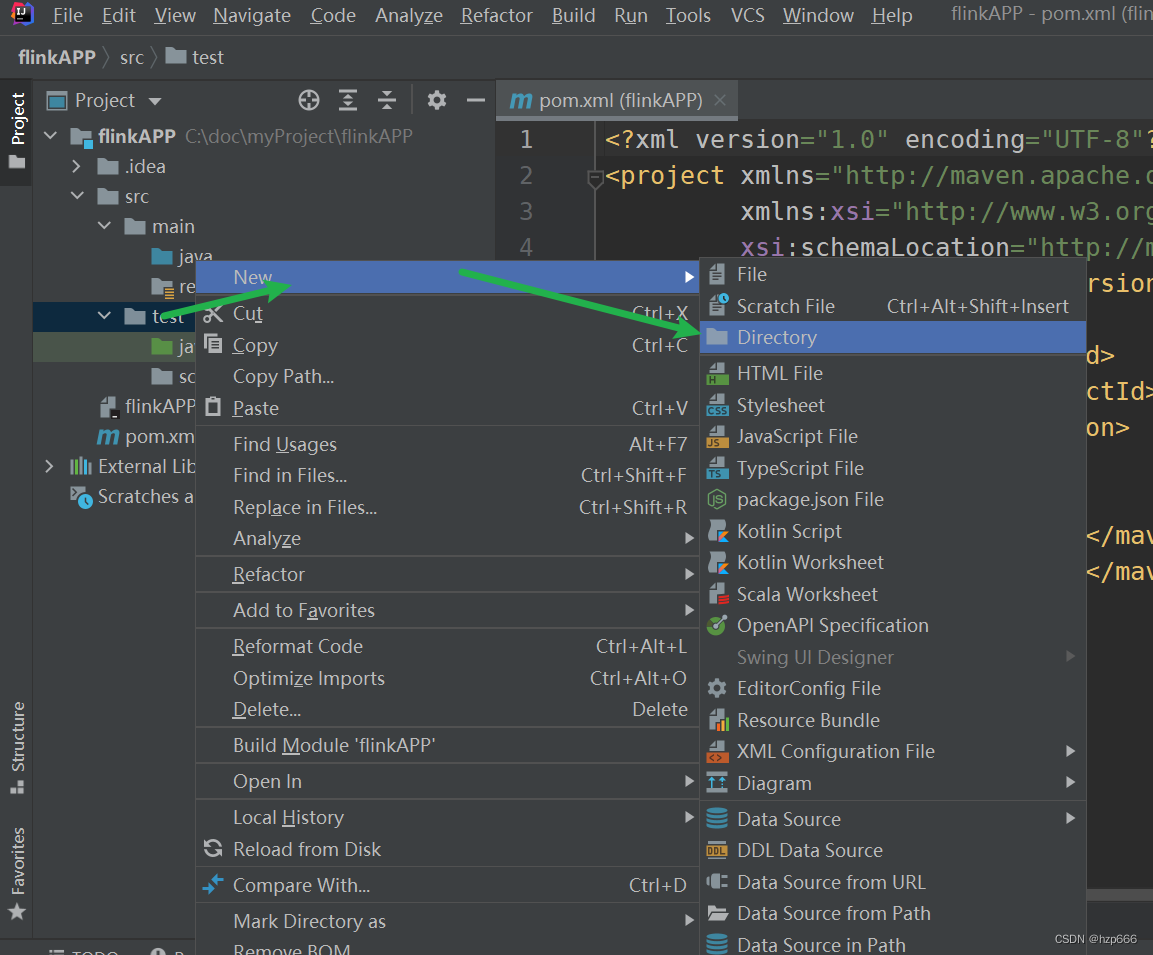The image size is (1153, 955).
Task: Click the locate-in-project target icon
Action: pyautogui.click(x=309, y=100)
